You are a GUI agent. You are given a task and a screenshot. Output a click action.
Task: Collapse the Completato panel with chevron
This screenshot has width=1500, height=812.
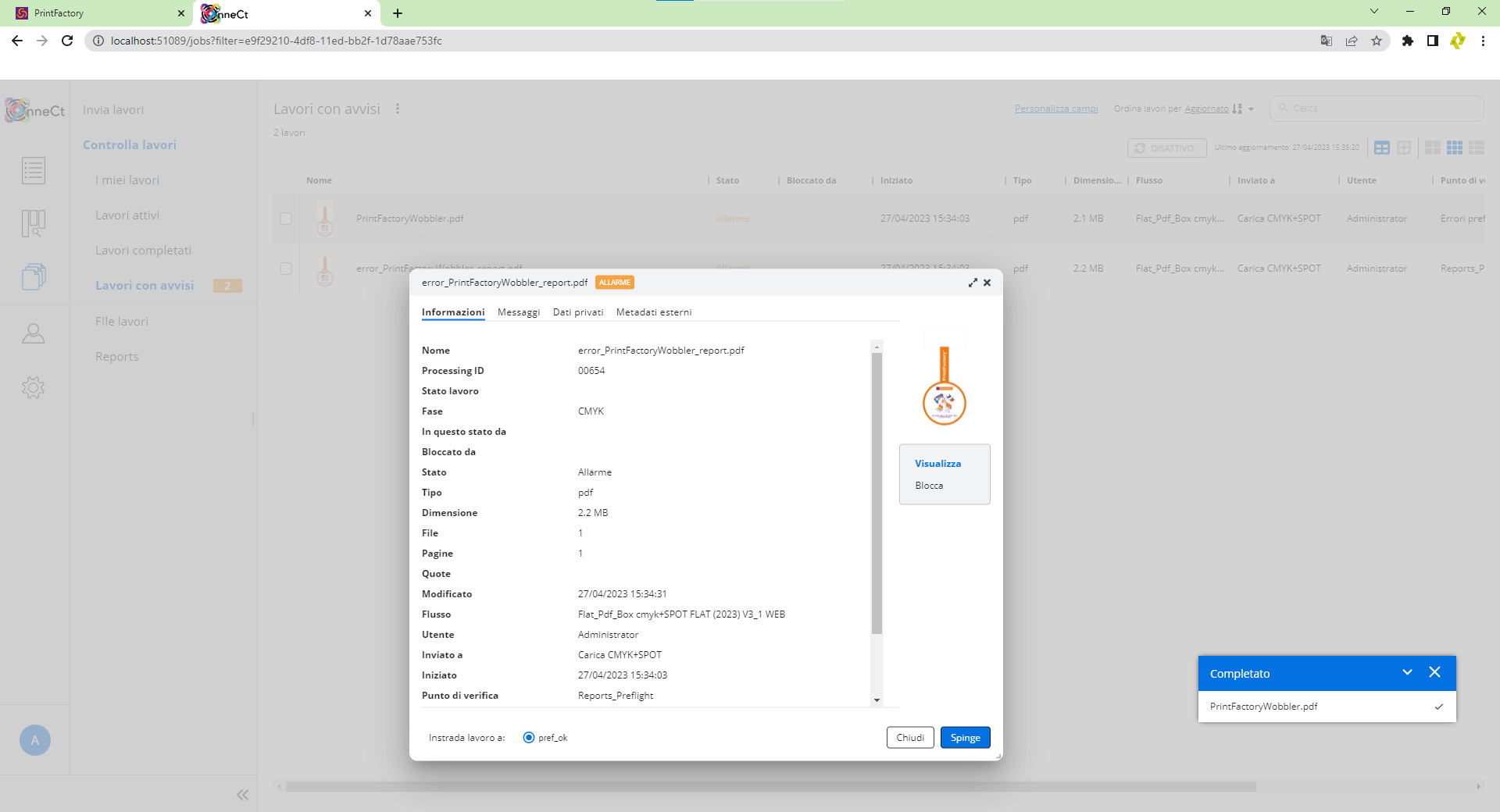[1407, 672]
